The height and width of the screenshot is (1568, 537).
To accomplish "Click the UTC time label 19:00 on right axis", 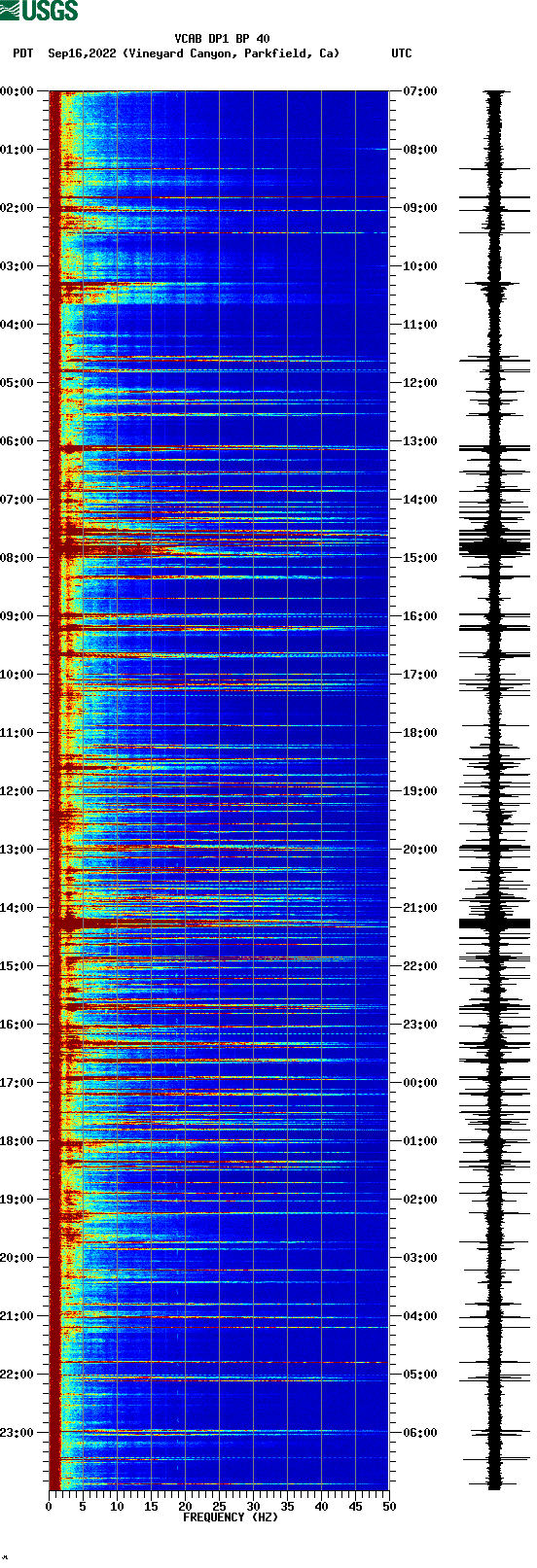I will click(x=420, y=791).
